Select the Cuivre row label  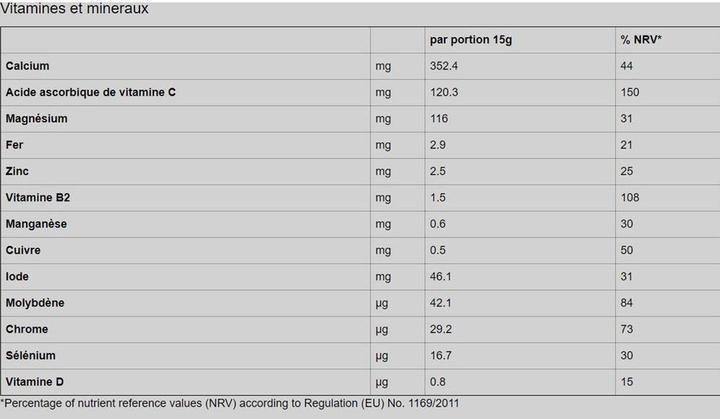[x=23, y=250]
